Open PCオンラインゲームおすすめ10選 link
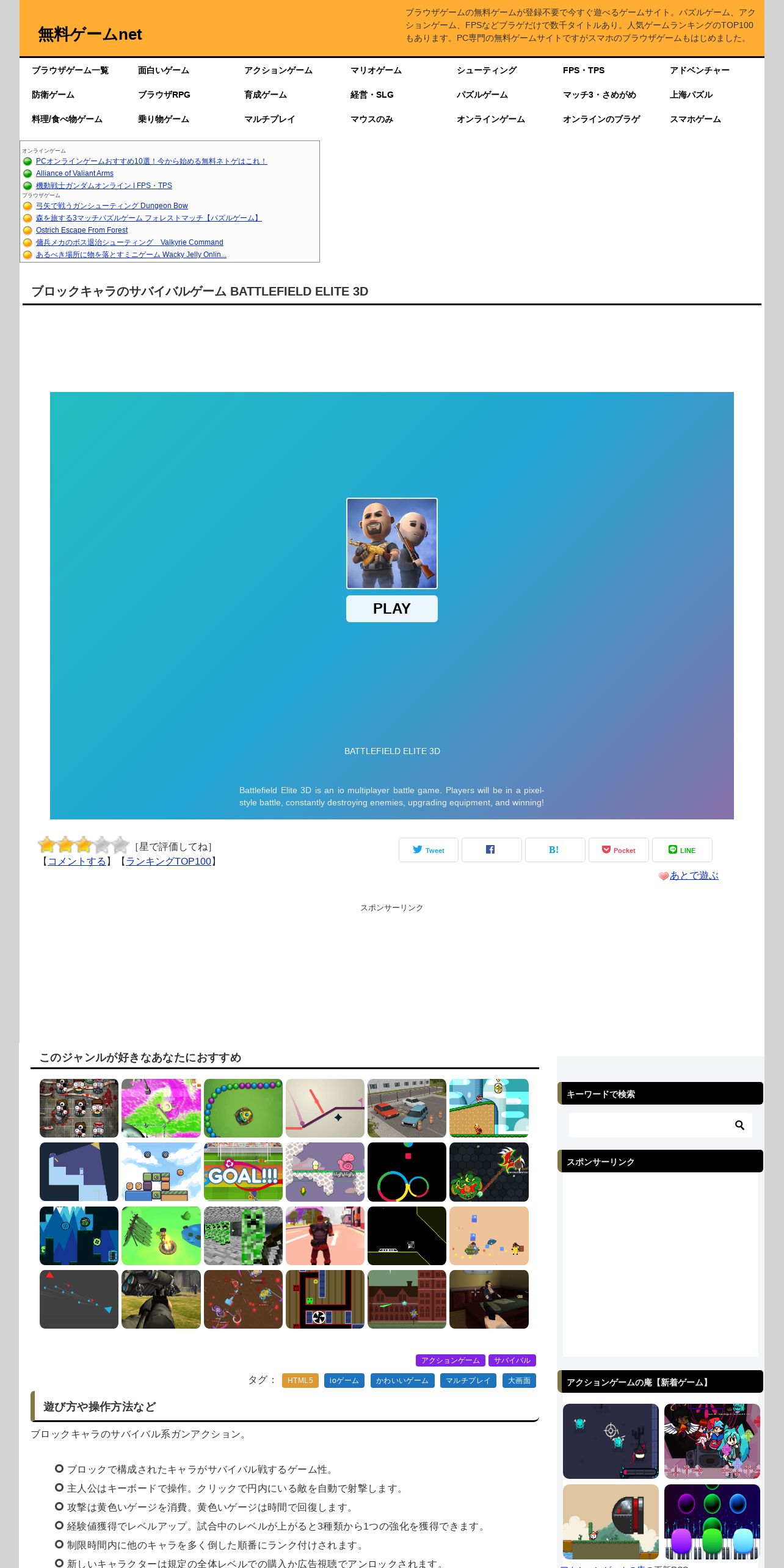The width and height of the screenshot is (784, 1568). (151, 161)
